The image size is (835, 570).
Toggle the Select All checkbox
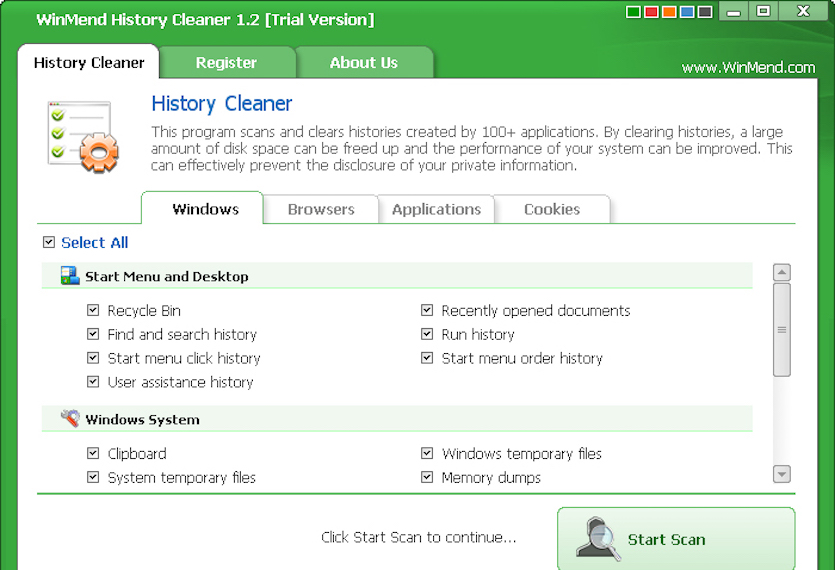coord(49,242)
